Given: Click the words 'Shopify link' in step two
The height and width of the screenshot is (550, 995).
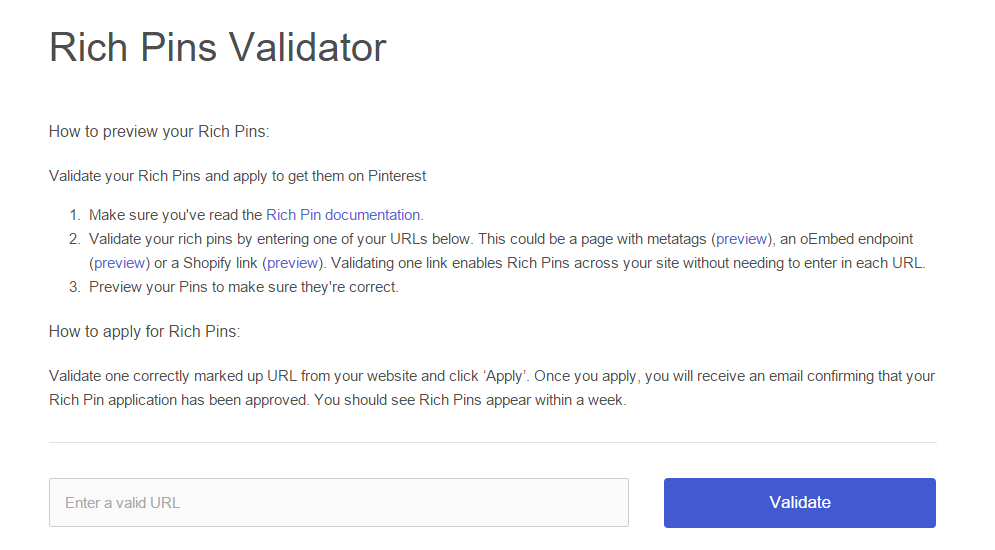Looking at the screenshot, I should (x=219, y=263).
